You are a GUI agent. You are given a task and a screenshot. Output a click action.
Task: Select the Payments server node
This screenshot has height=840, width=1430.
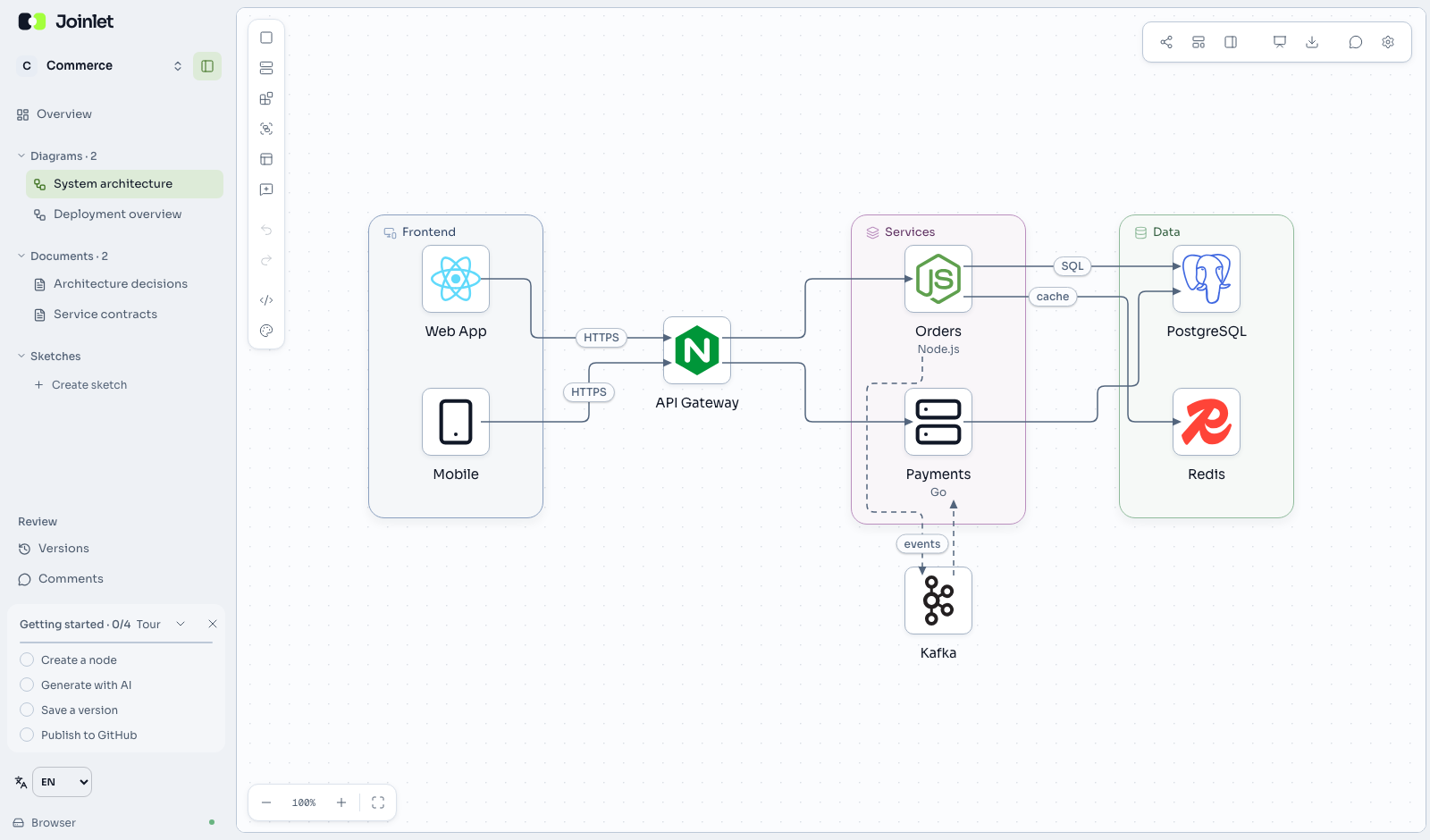click(938, 422)
